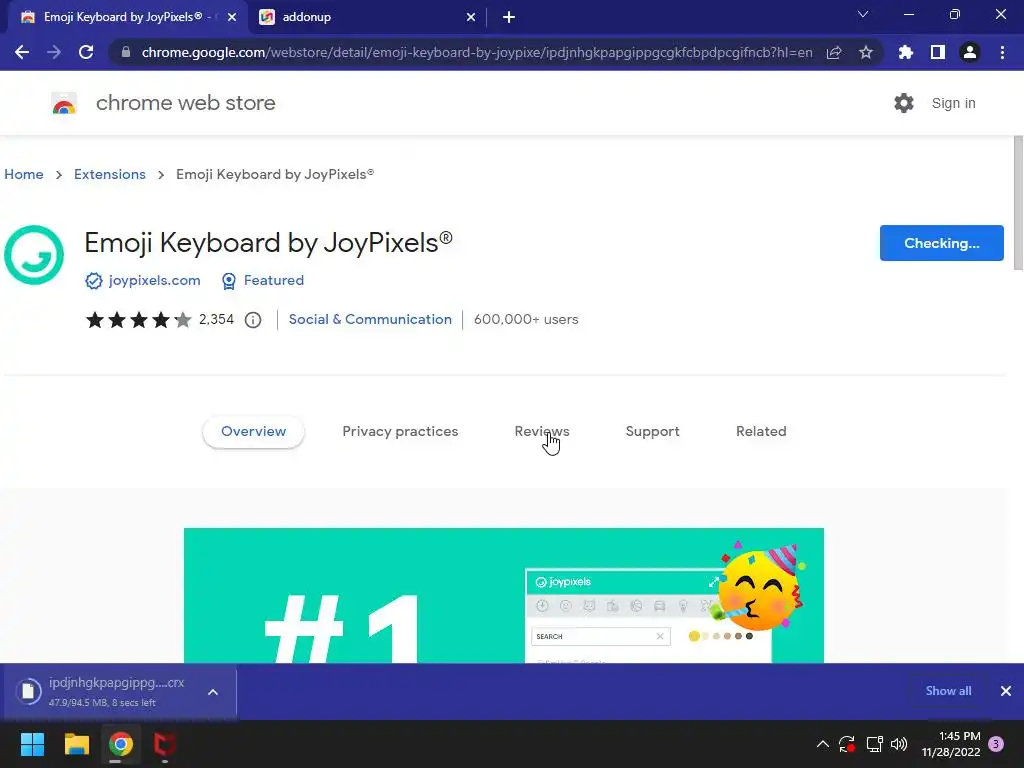Open a new browser tab
The height and width of the screenshot is (768, 1024).
509,17
